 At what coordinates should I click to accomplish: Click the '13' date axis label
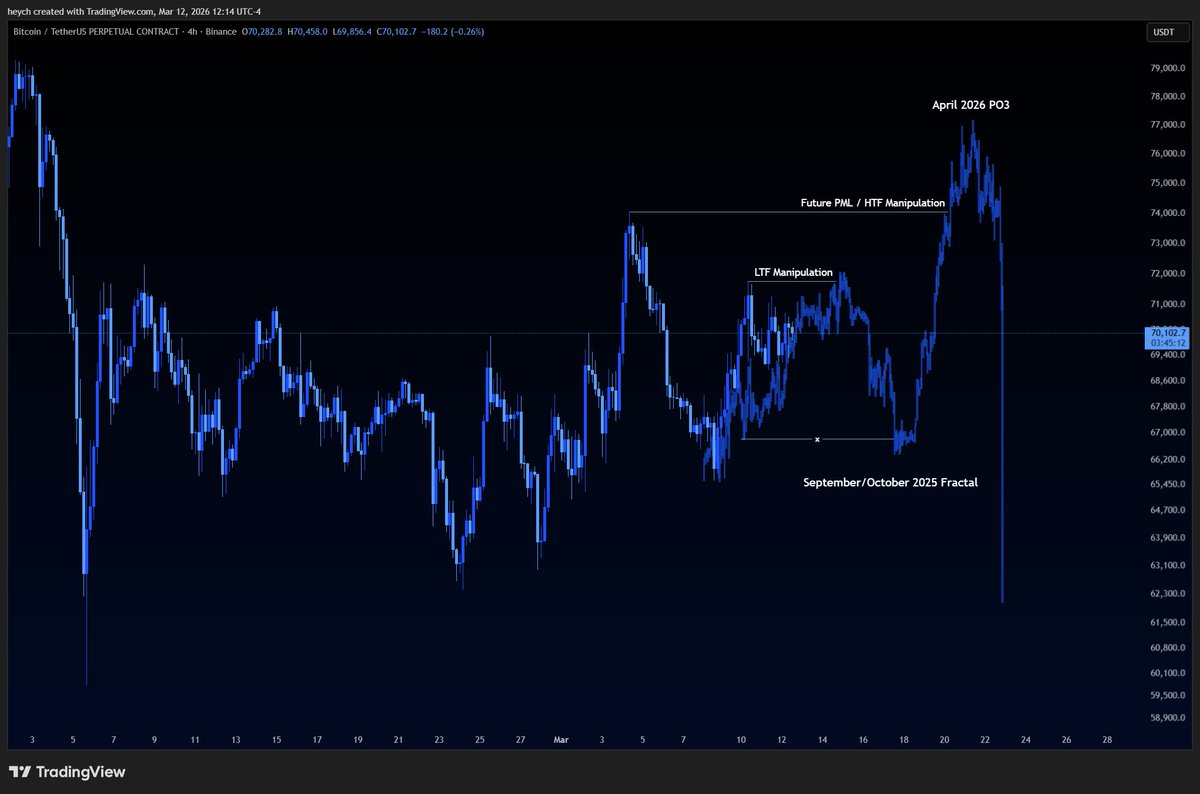tap(235, 740)
